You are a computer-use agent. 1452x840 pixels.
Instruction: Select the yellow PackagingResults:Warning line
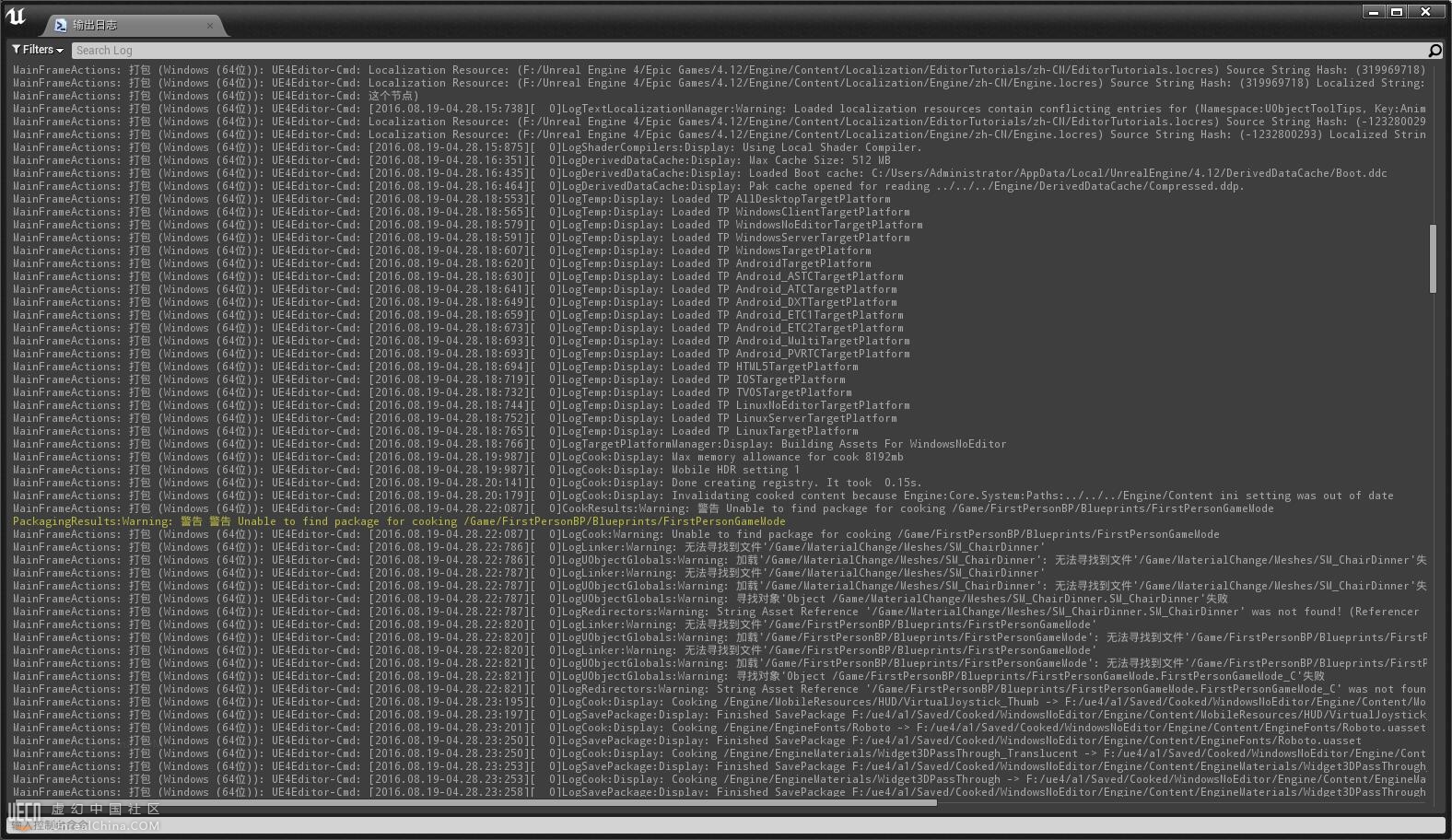[399, 521]
